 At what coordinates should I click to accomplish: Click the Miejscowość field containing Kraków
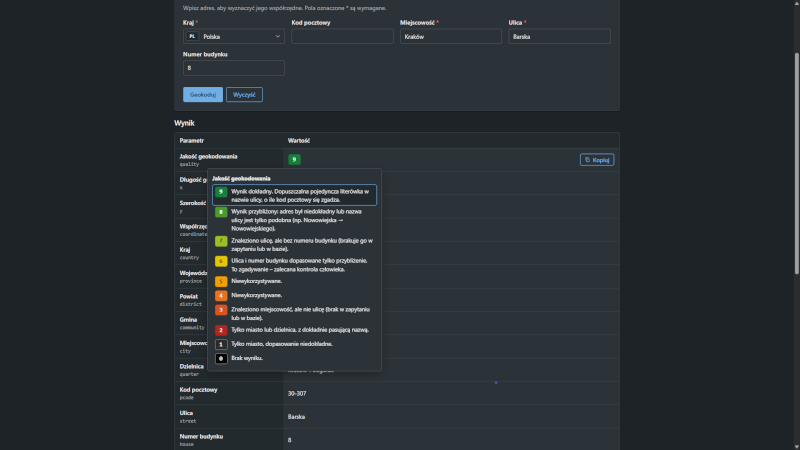451,36
